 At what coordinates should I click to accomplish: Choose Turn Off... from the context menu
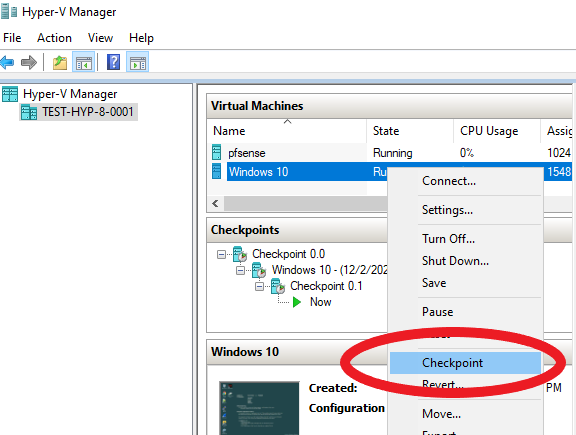[x=465, y=239]
